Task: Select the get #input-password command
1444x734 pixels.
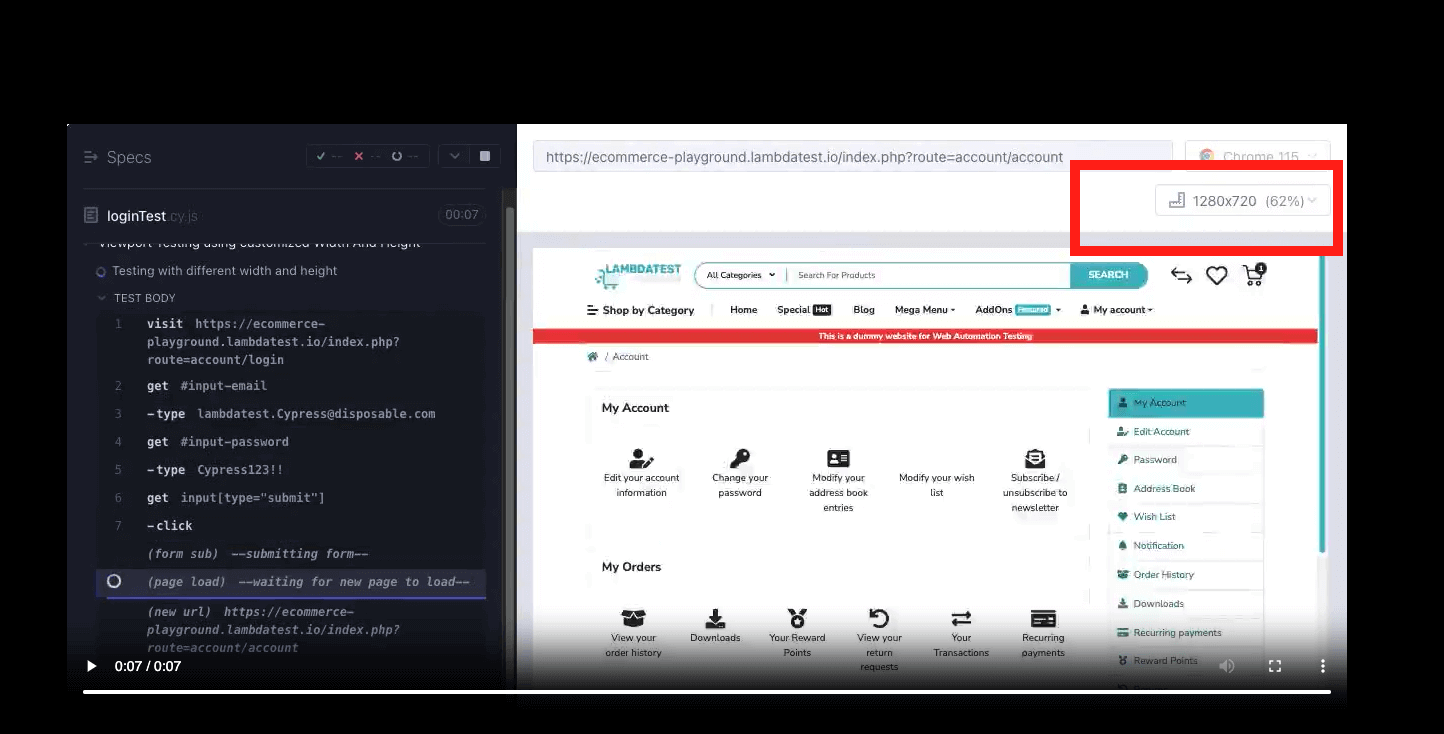Action: coord(291,442)
